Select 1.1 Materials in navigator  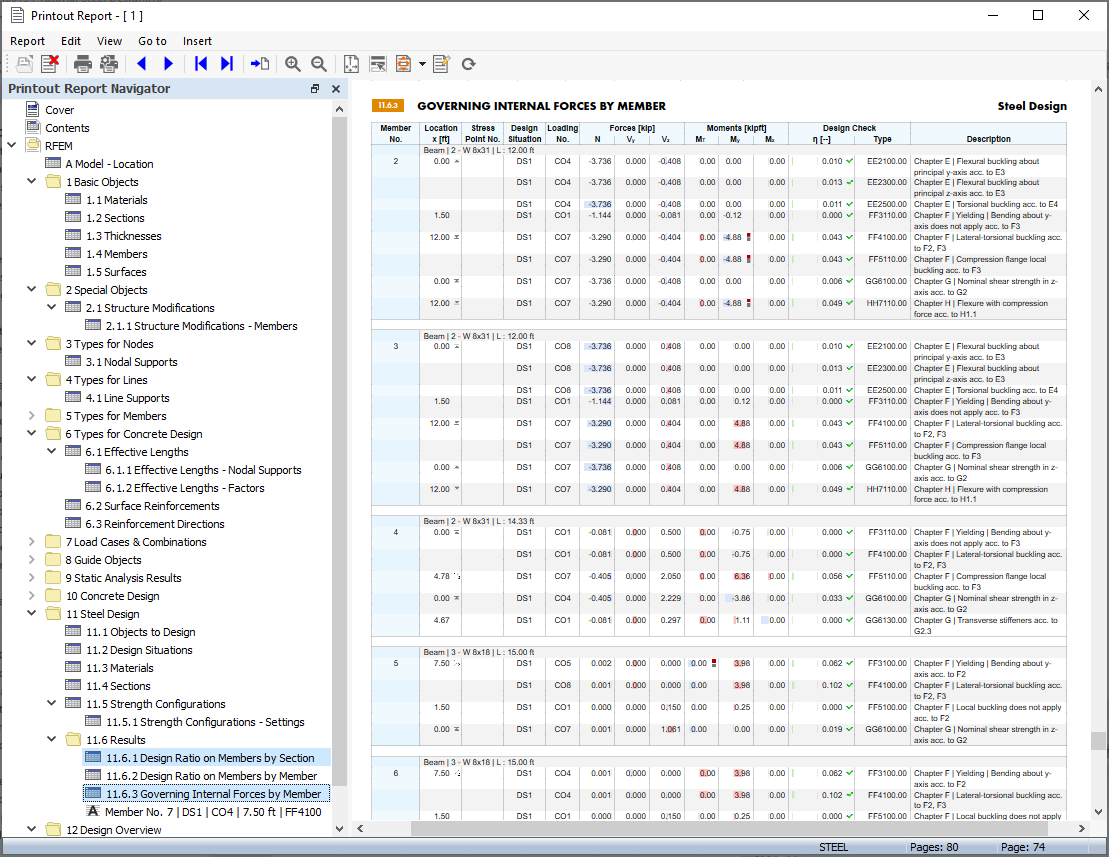pos(116,200)
